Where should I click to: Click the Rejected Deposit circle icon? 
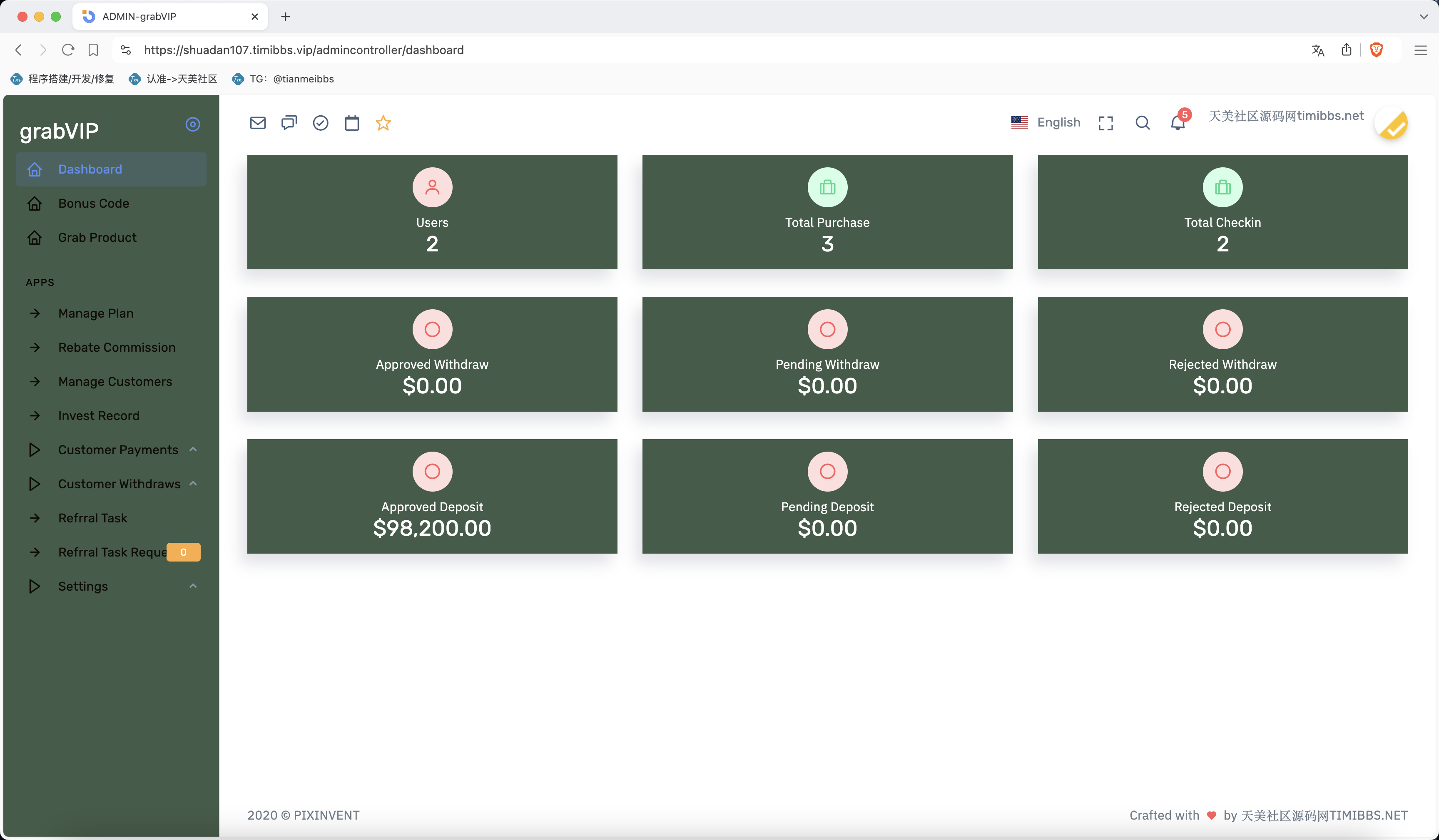[1222, 472]
